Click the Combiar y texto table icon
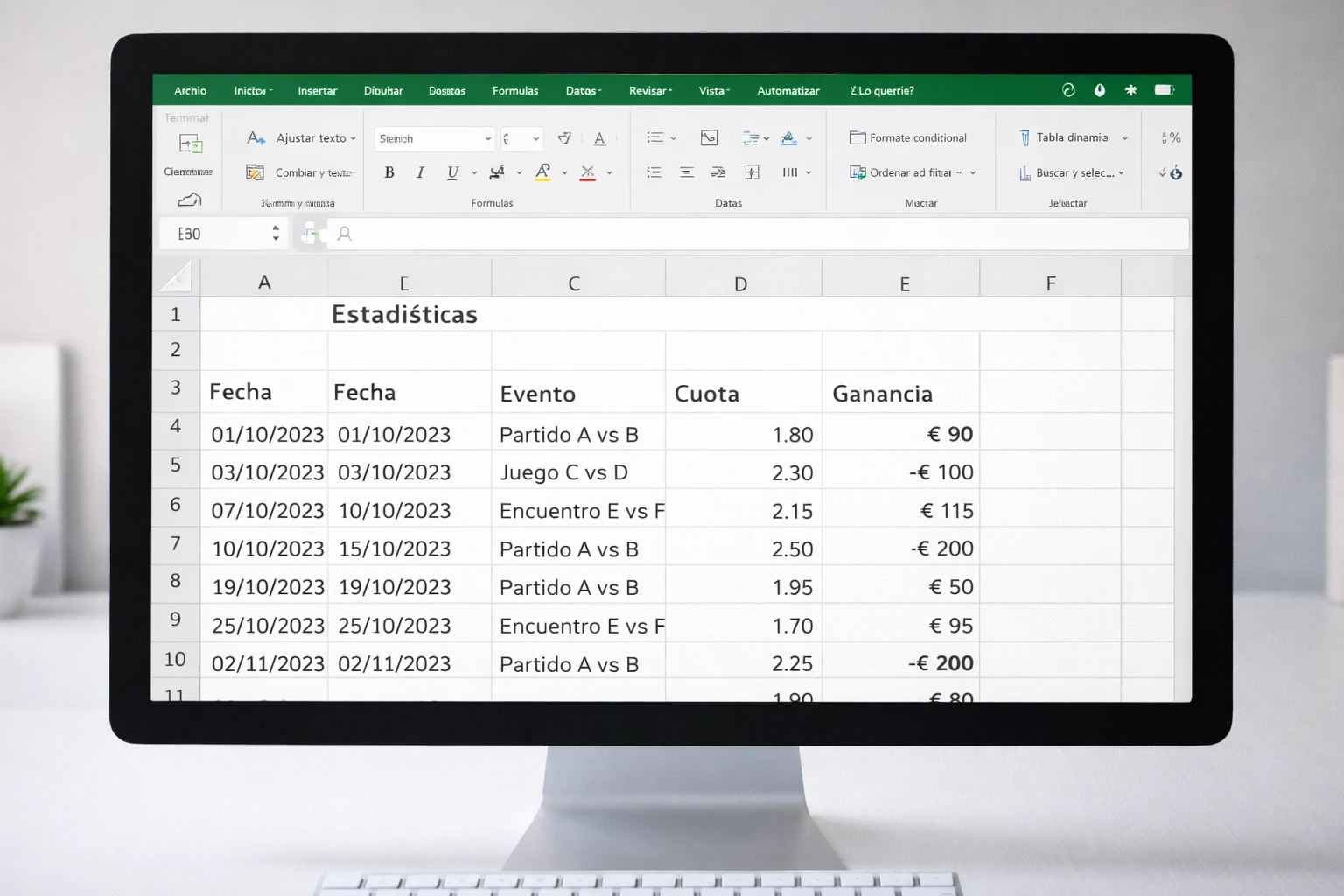 [255, 172]
